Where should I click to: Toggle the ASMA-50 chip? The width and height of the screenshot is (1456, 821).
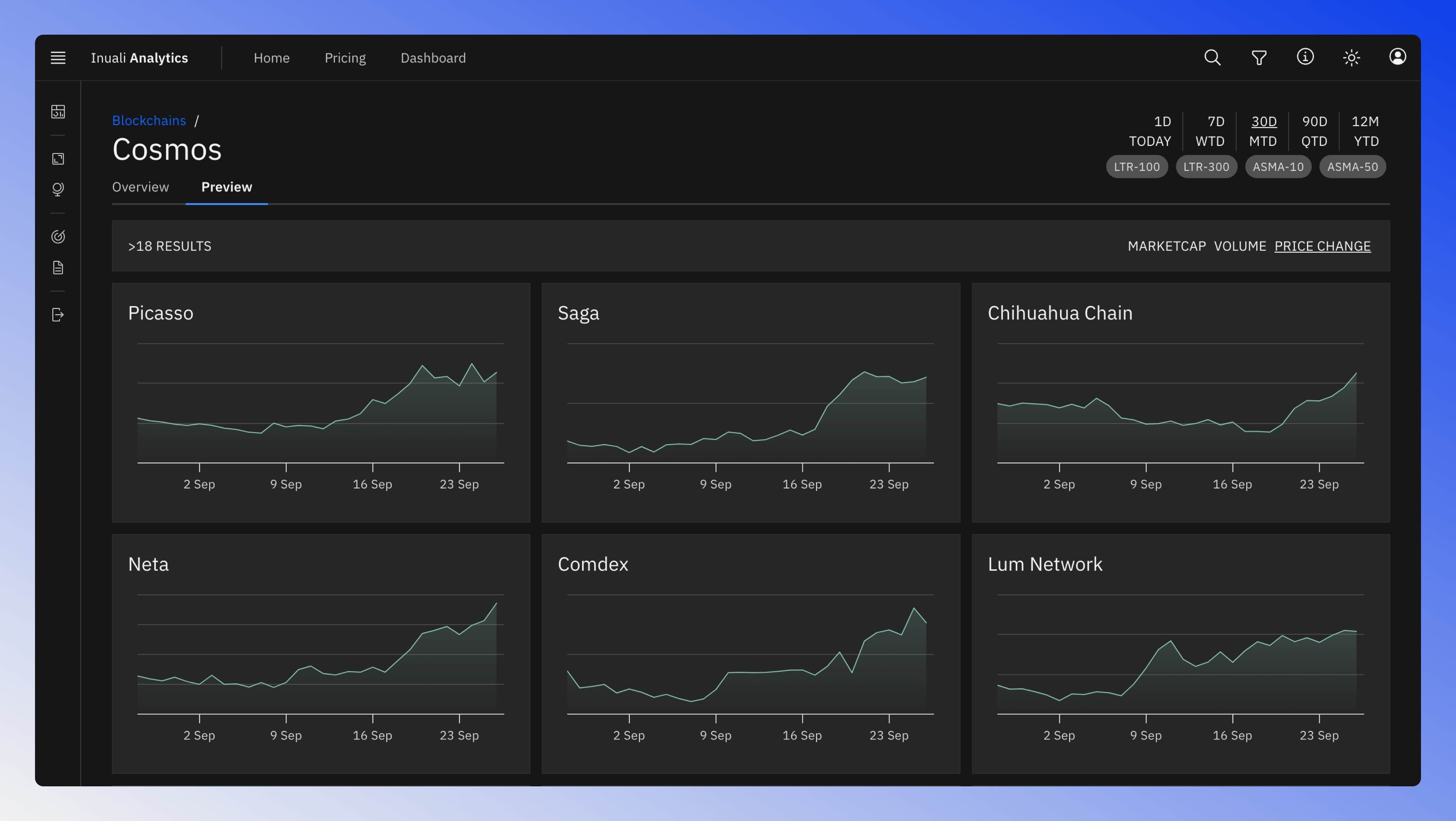[x=1353, y=167]
